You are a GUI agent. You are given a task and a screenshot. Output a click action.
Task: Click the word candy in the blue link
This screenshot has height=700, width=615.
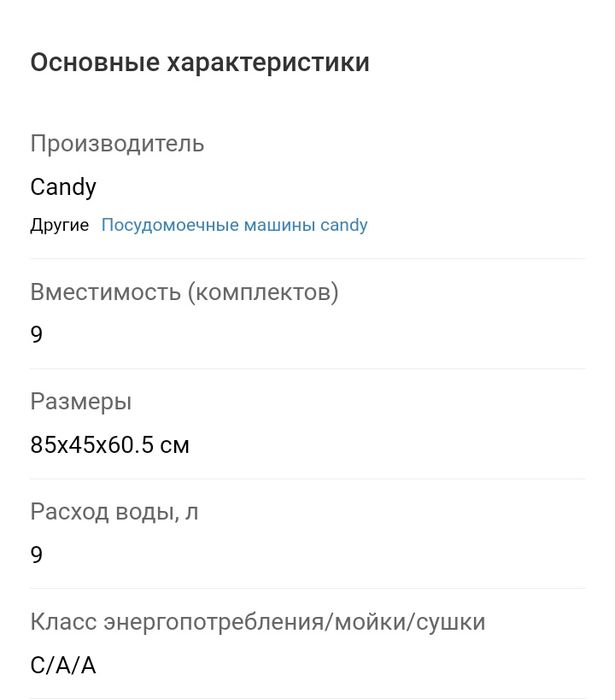point(344,225)
